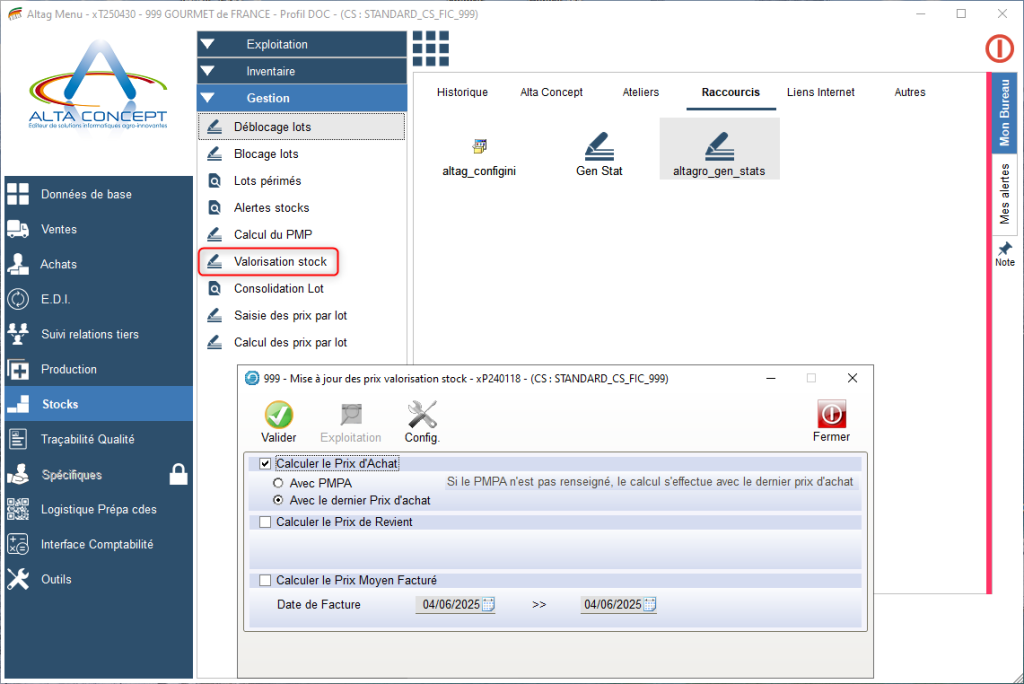
Task: Open the Liens Internet tab
Action: (820, 92)
